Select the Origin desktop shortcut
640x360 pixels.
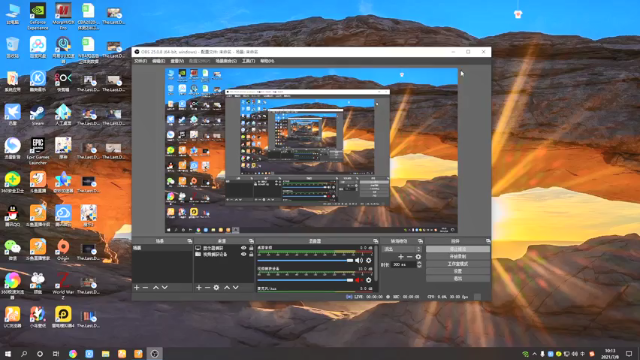click(63, 250)
